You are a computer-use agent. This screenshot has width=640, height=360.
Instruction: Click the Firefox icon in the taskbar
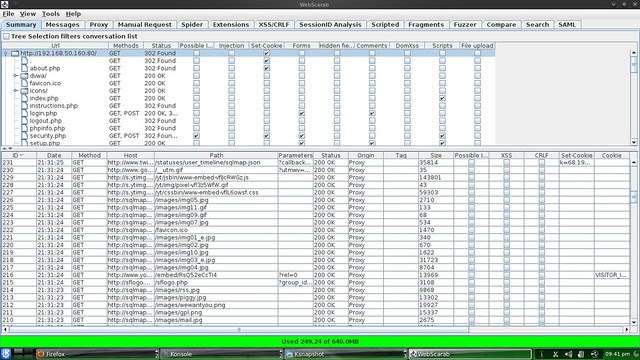(x=40, y=354)
